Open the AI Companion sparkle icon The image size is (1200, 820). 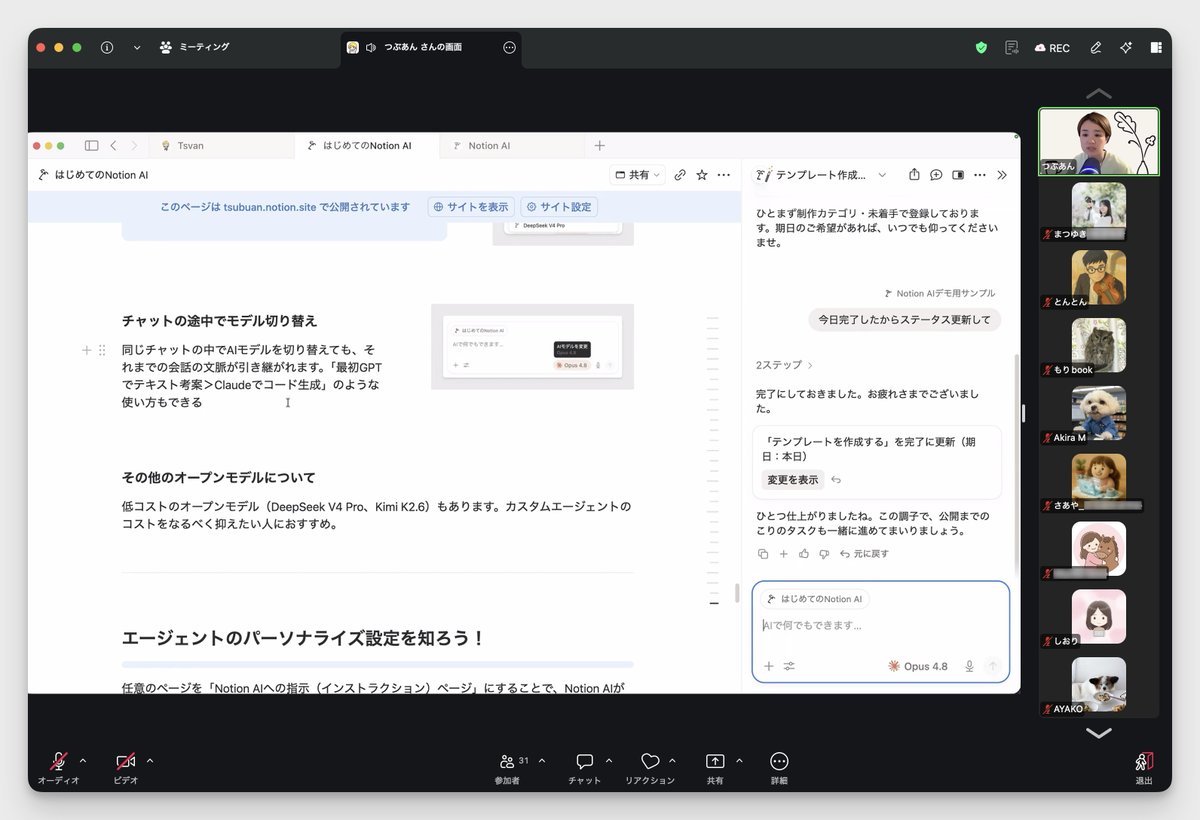tap(1126, 47)
